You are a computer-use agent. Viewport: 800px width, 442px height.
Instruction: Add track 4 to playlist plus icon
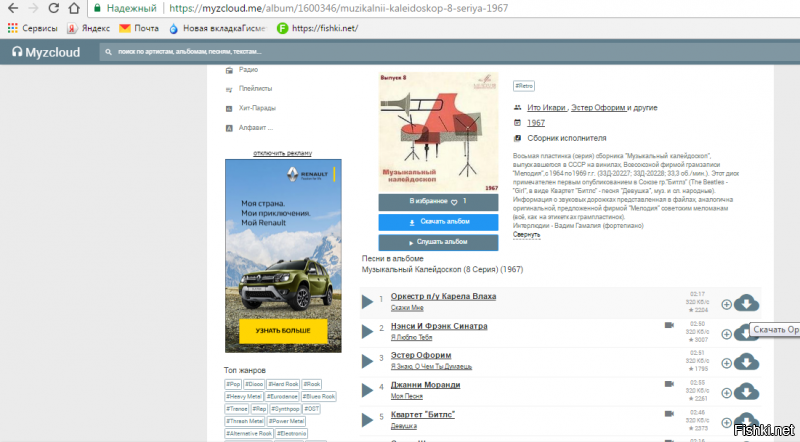[x=727, y=393]
